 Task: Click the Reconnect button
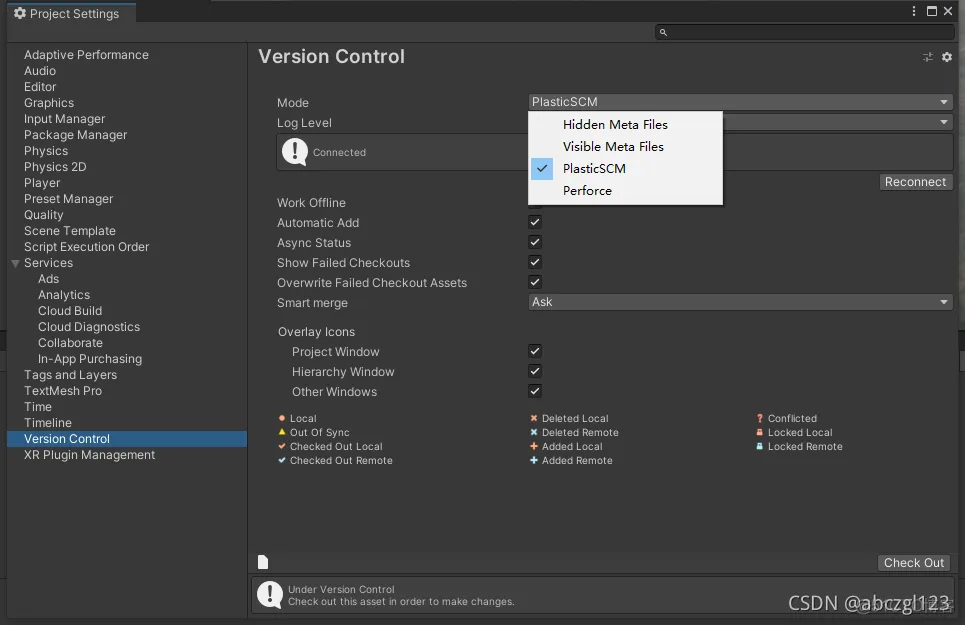[915, 182]
